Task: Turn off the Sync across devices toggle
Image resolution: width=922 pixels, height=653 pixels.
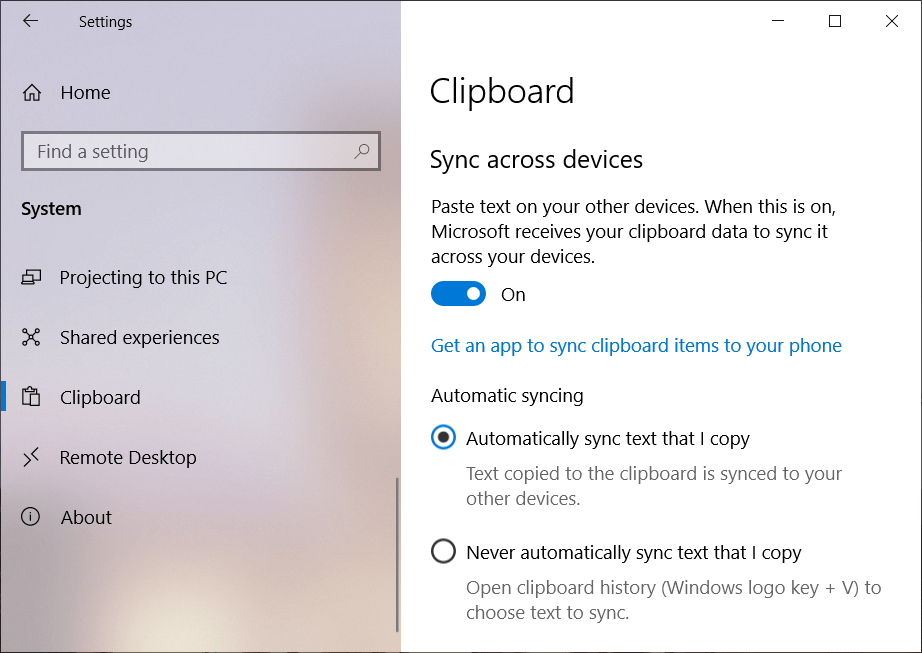Action: (458, 294)
